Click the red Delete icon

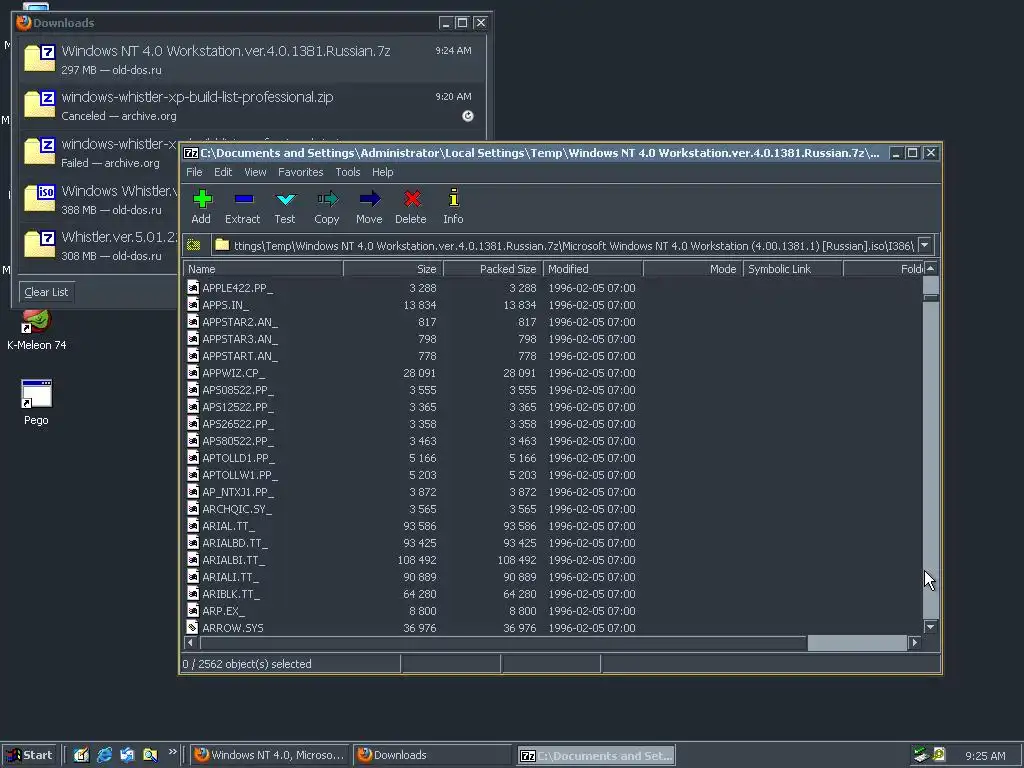click(412, 199)
